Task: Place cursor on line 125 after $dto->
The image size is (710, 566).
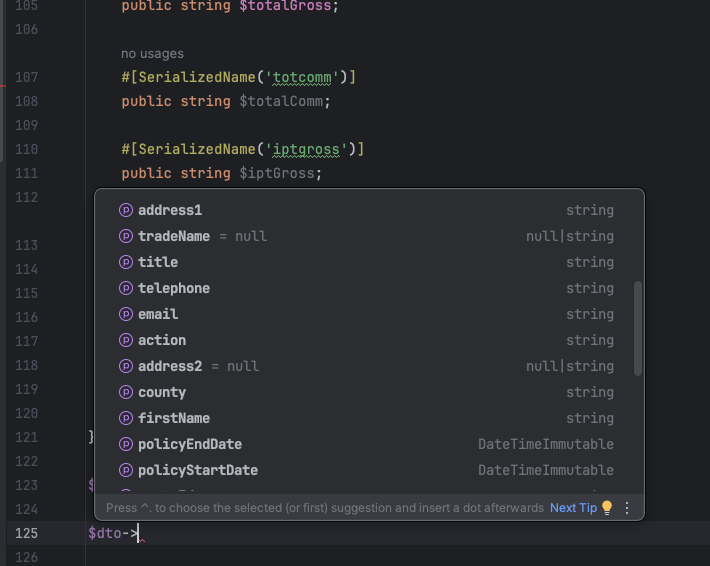Action: (141, 533)
